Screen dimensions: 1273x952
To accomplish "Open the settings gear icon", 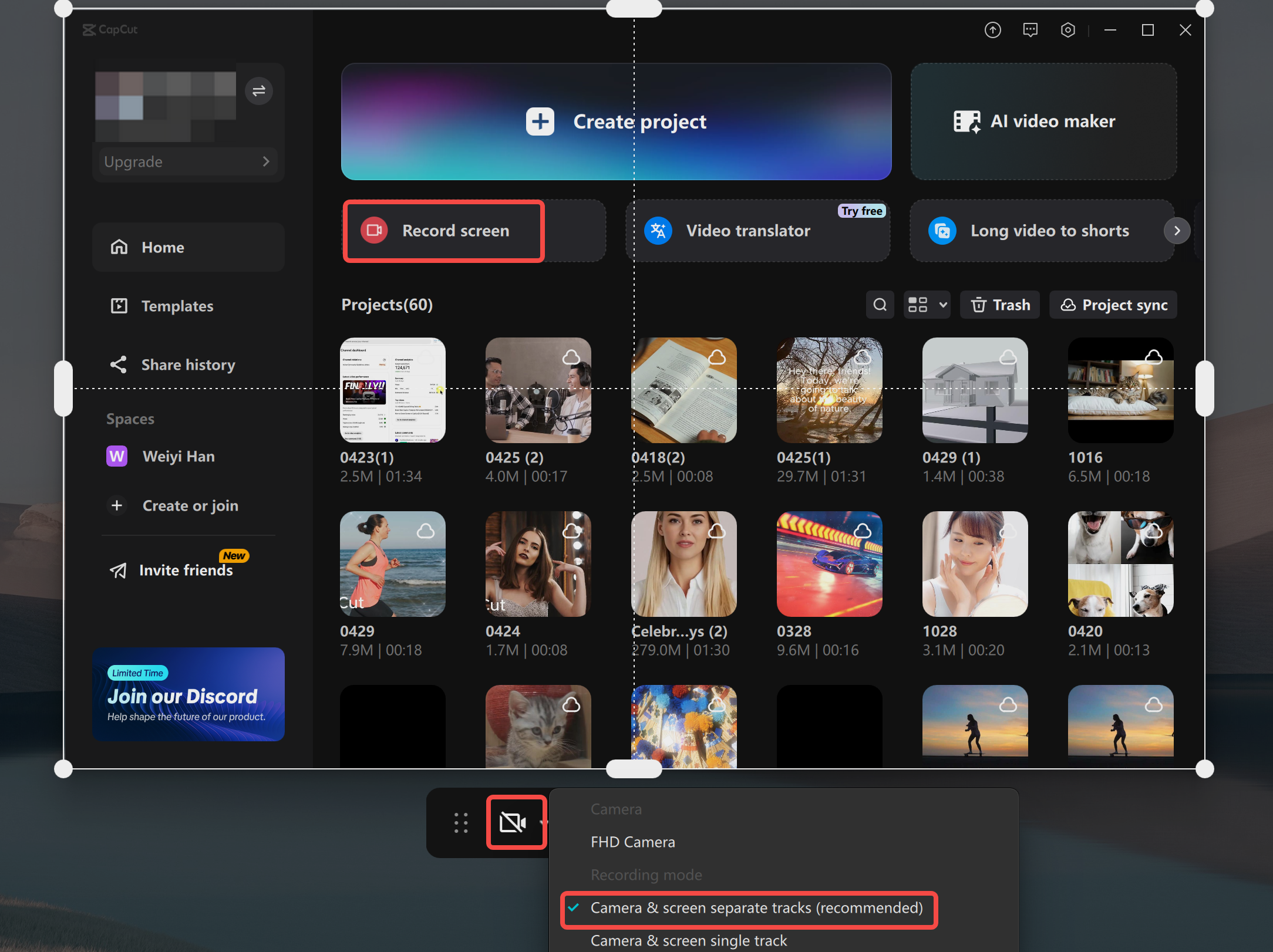I will (x=1067, y=30).
